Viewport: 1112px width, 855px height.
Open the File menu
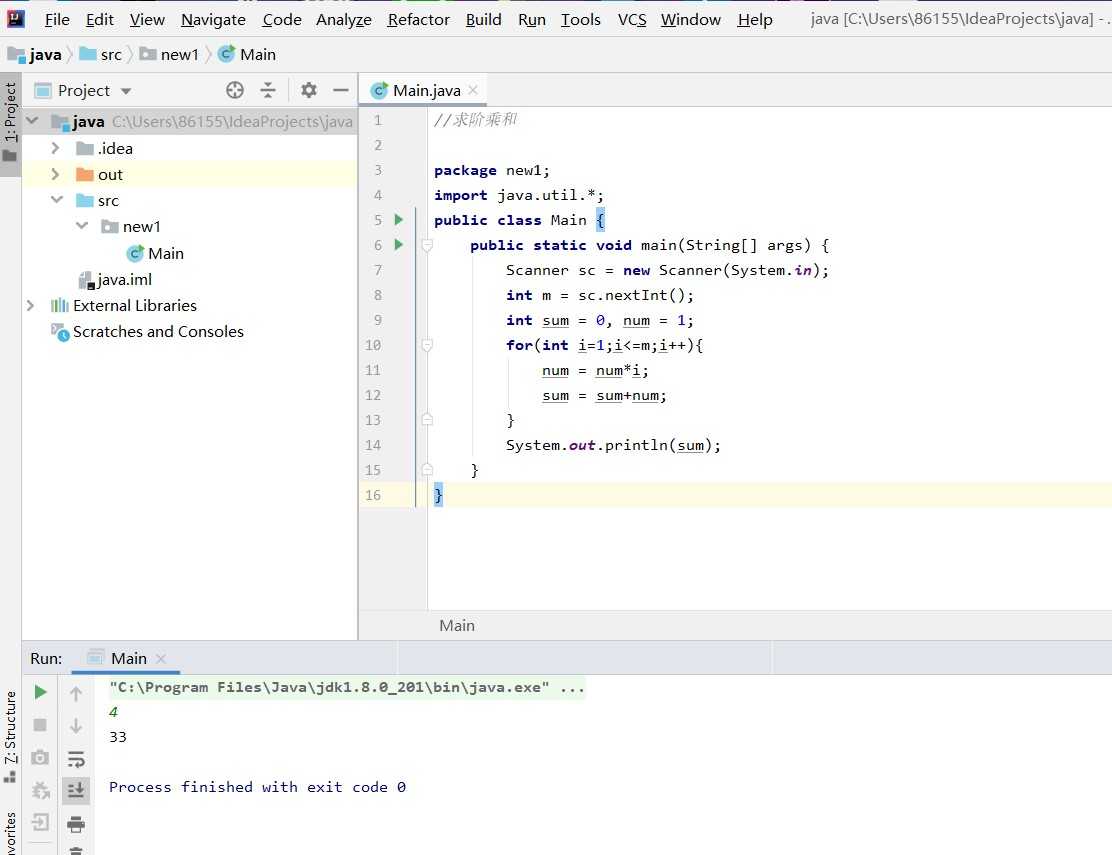[x=57, y=20]
